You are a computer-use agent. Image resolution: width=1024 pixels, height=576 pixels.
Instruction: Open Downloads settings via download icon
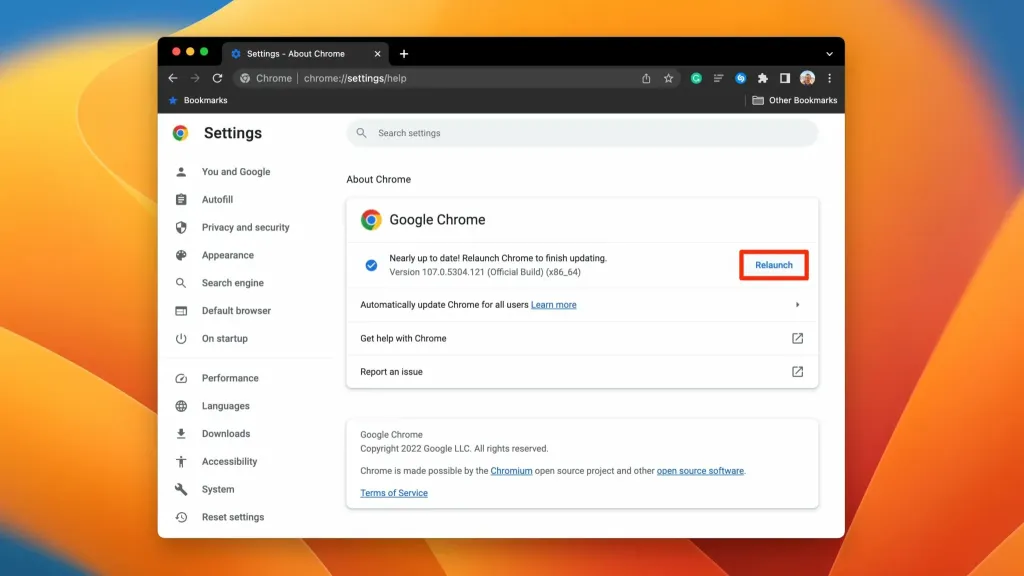(182, 433)
